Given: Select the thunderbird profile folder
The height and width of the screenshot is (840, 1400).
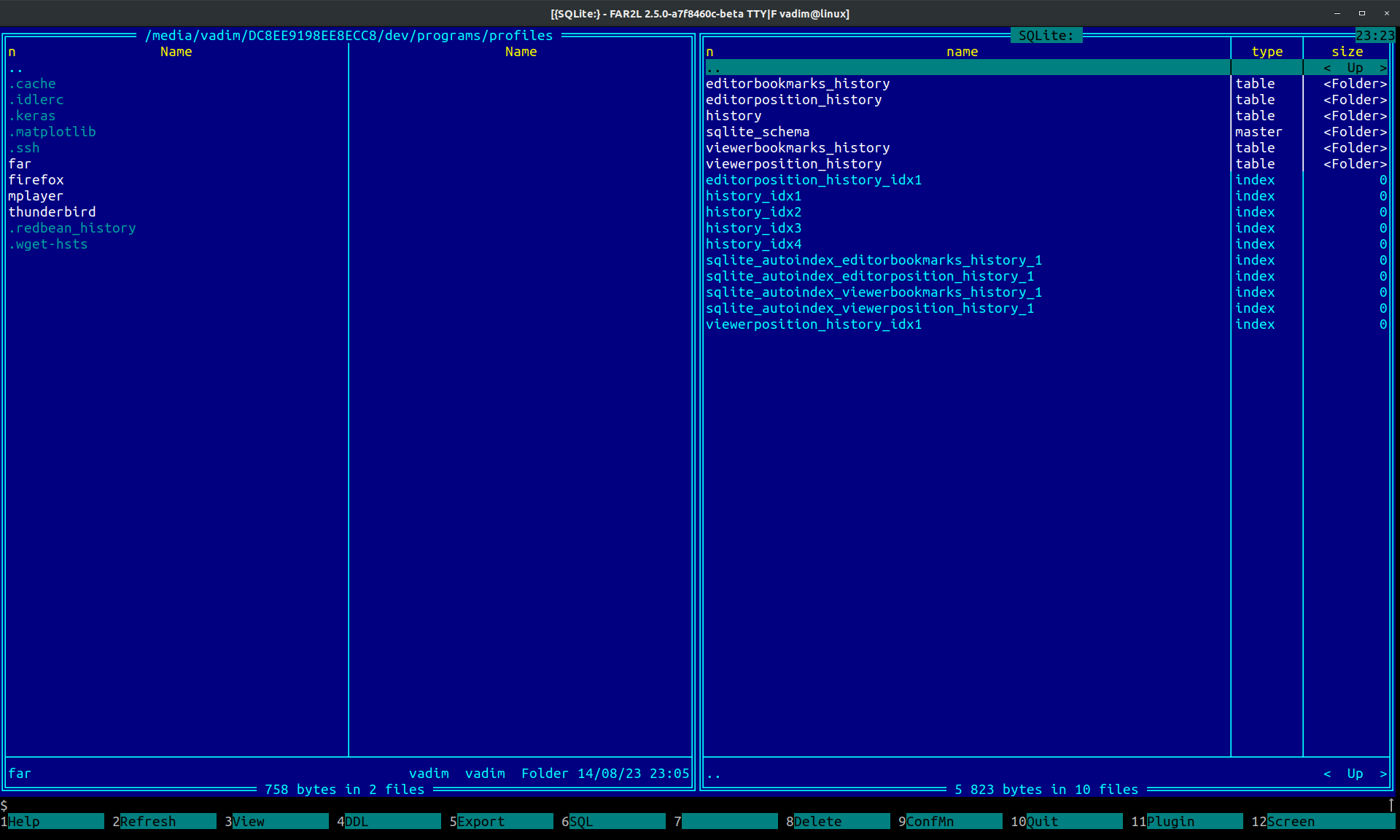Looking at the screenshot, I should 52,212.
